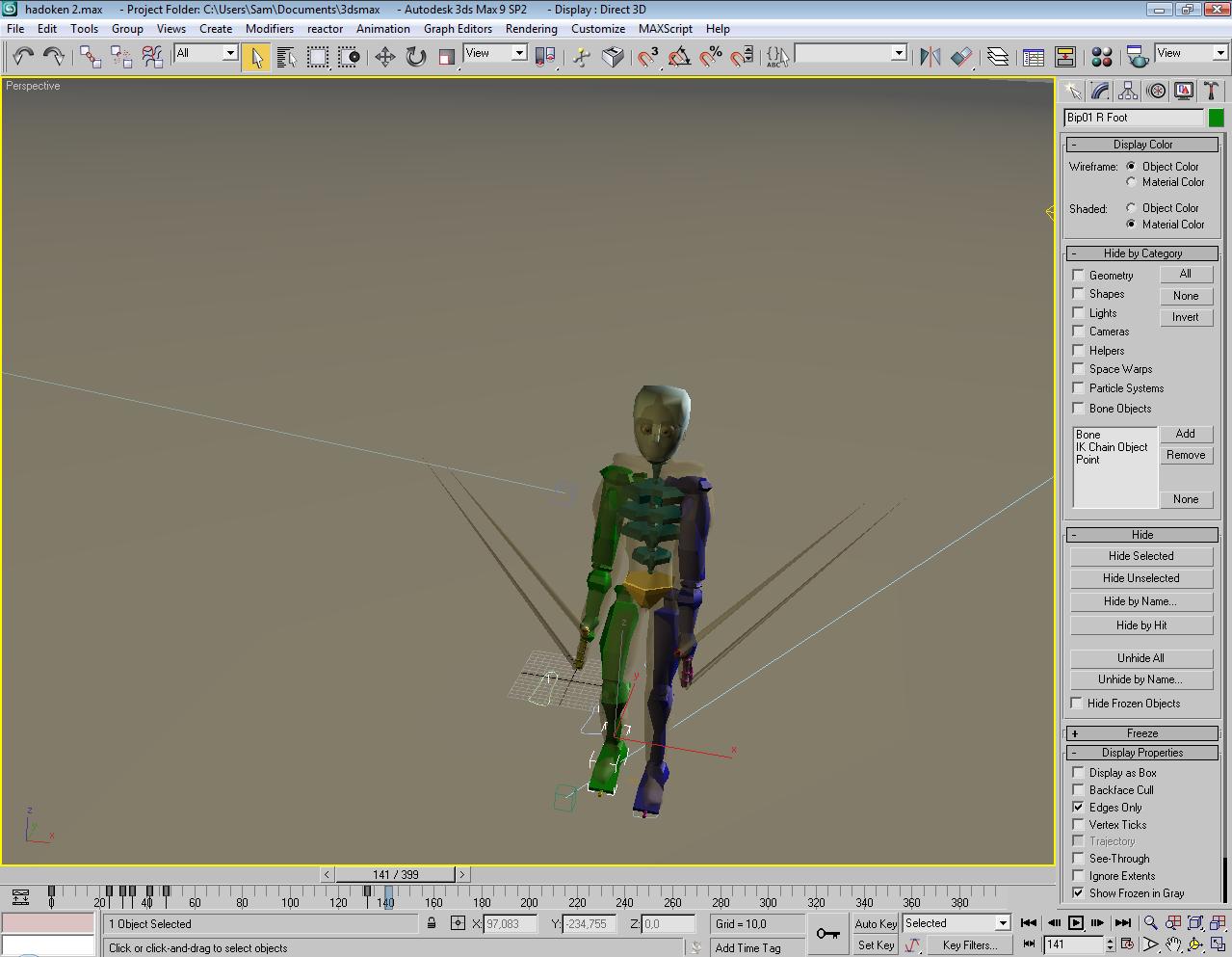Screen dimensions: 1232x957
Task: Pick the Rectangular Selection Region tool
Action: [x=318, y=57]
